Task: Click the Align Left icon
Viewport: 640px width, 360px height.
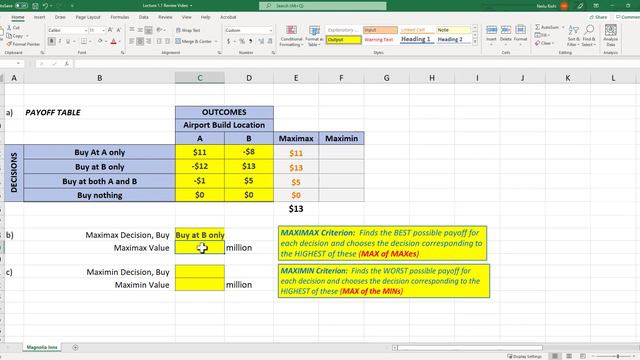Action: 132,41
